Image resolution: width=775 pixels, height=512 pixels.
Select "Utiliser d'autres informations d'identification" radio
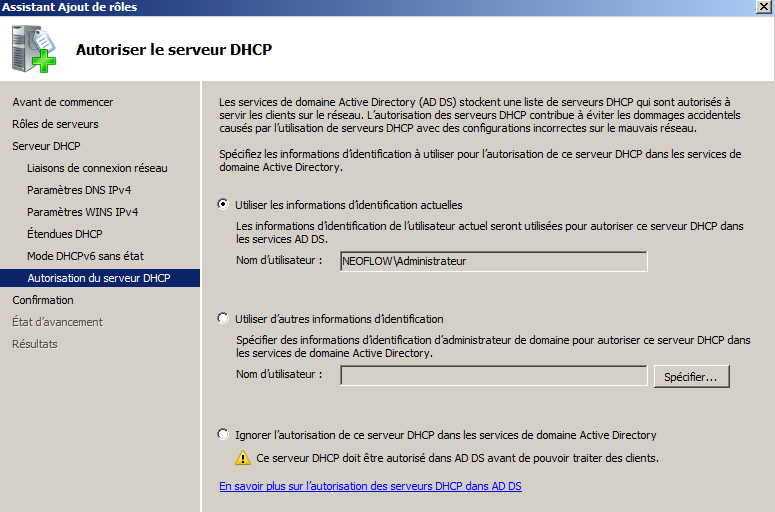pos(223,318)
